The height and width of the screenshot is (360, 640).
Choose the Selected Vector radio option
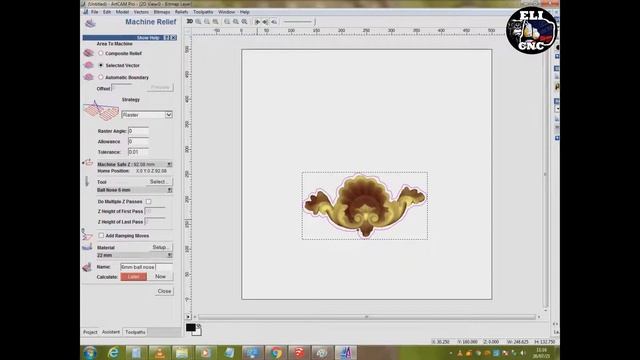click(100, 65)
